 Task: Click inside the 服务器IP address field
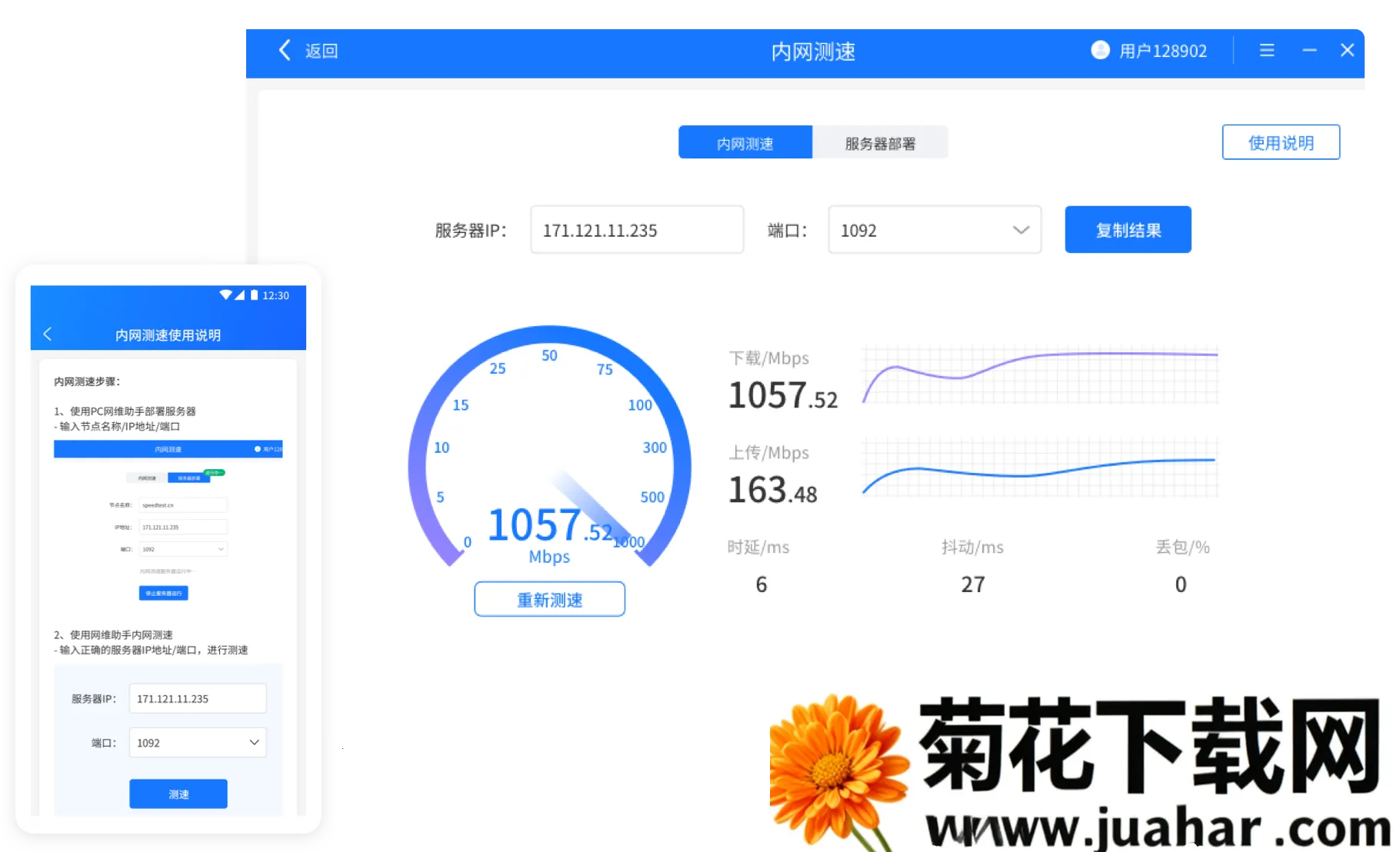(636, 229)
